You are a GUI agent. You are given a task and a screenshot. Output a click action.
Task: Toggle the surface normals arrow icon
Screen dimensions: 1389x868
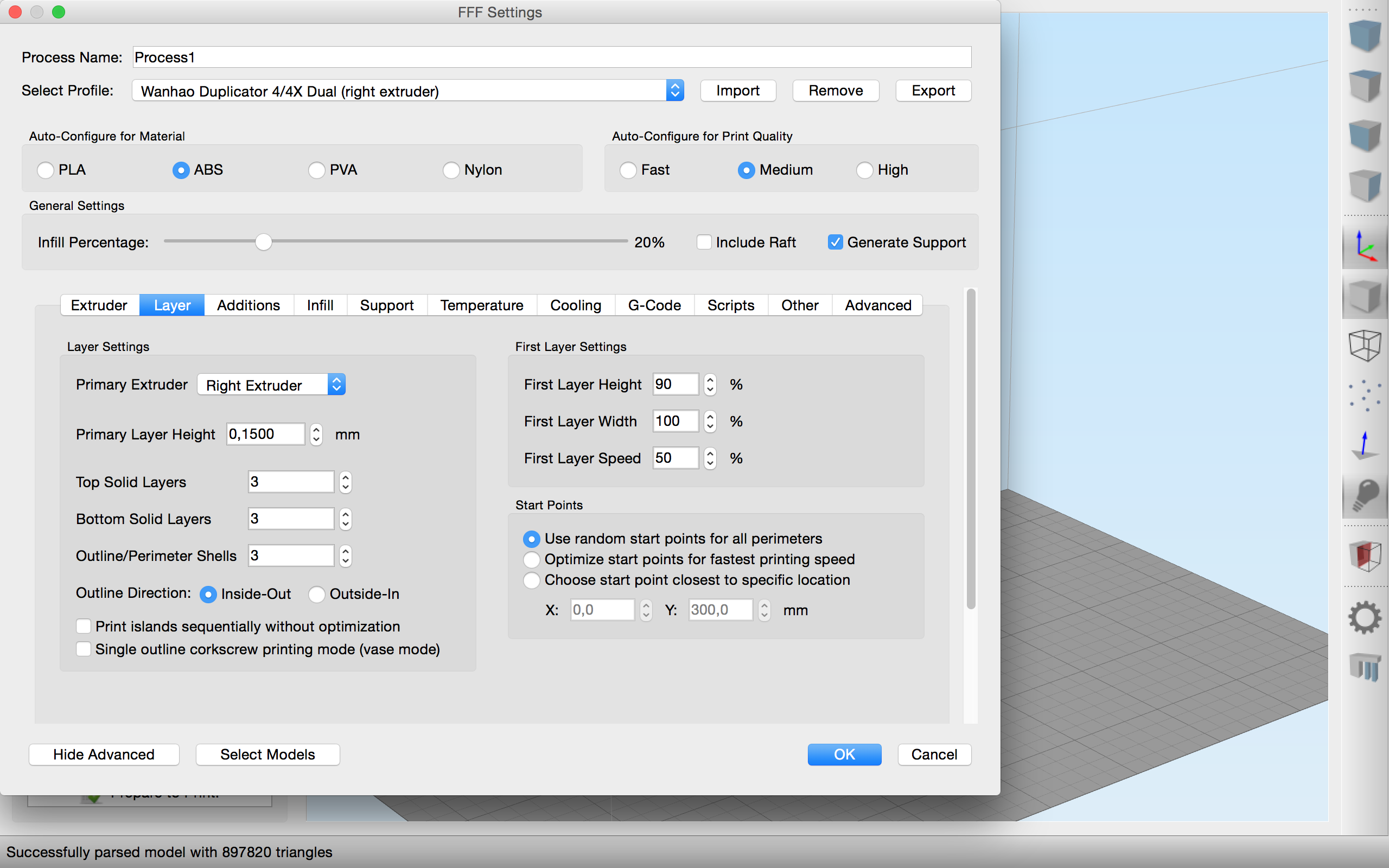pos(1365,445)
